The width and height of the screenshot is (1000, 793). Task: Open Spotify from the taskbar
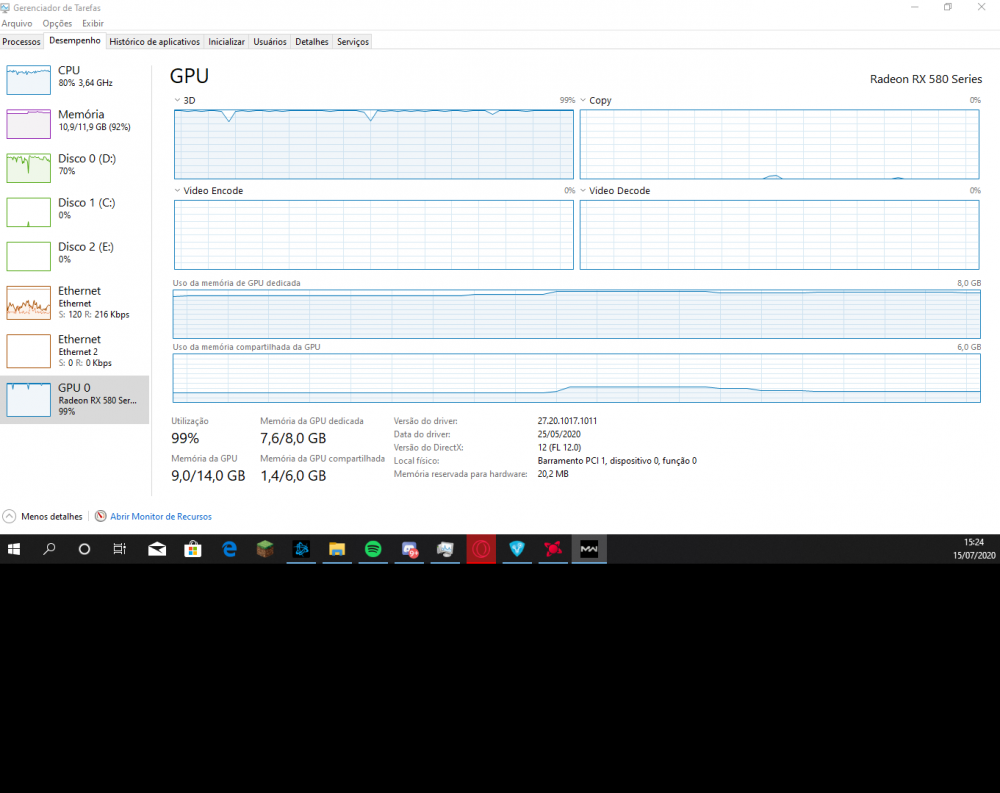pos(373,549)
